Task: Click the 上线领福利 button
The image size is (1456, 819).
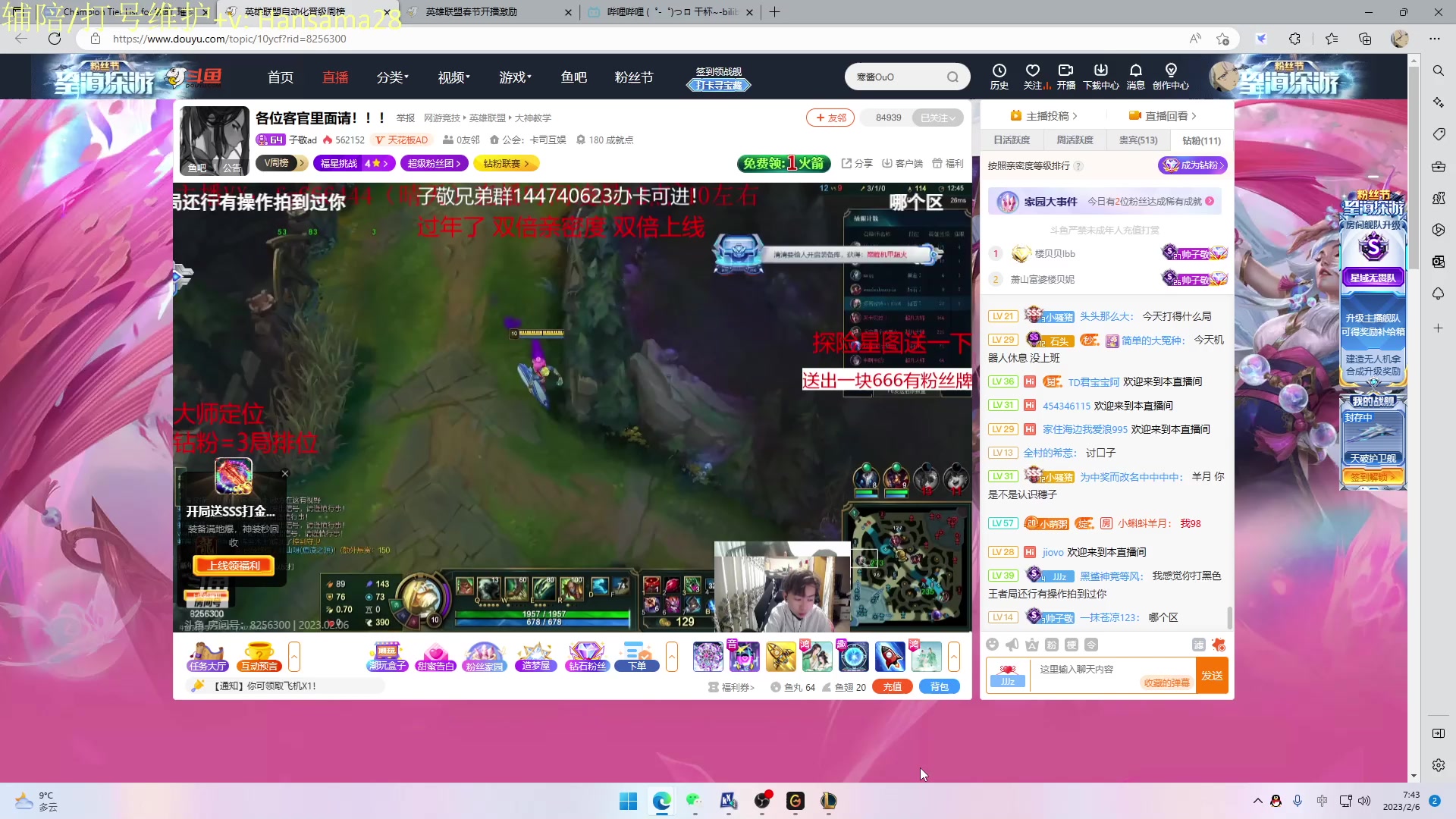Action: (234, 566)
